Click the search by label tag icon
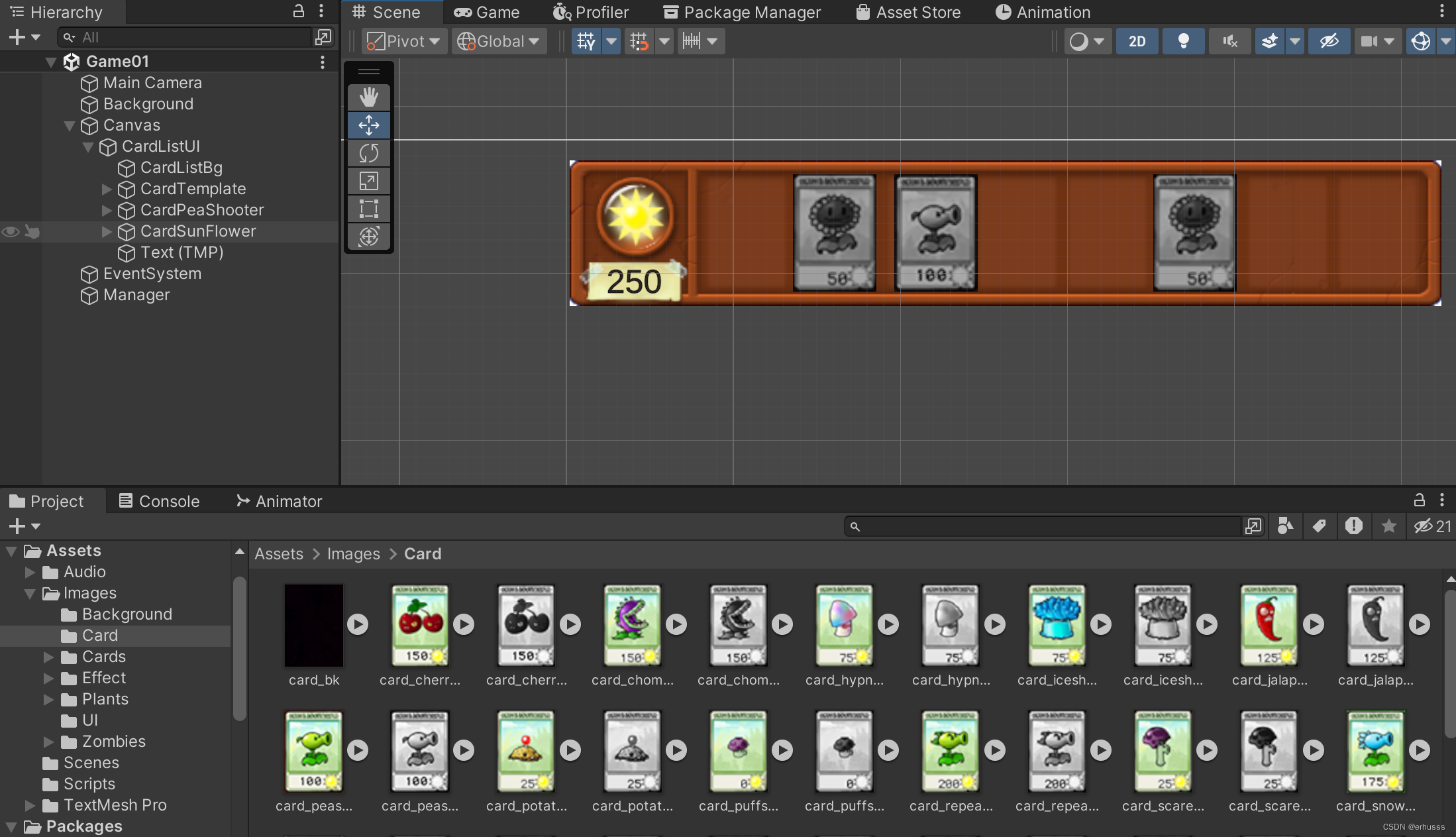Image resolution: width=1456 pixels, height=837 pixels. pyautogui.click(x=1319, y=526)
